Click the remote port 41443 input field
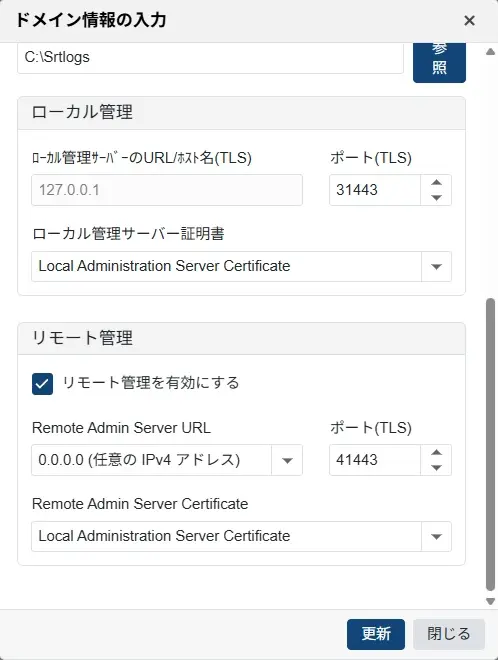The height and width of the screenshot is (660, 498). (x=375, y=460)
